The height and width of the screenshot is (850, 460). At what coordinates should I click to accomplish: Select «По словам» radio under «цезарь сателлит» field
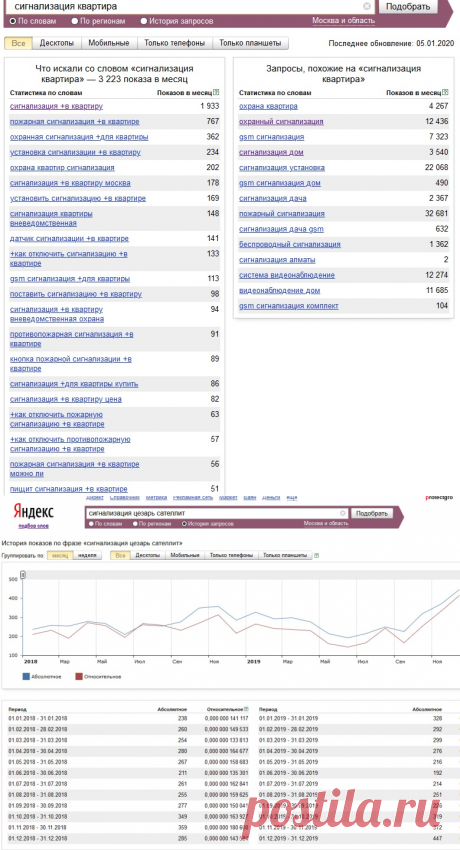[92, 524]
